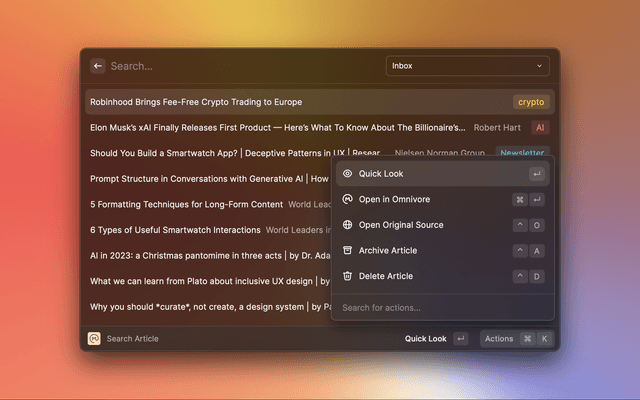
Task: Expand the Inbox dropdown chevron
Action: 540,66
